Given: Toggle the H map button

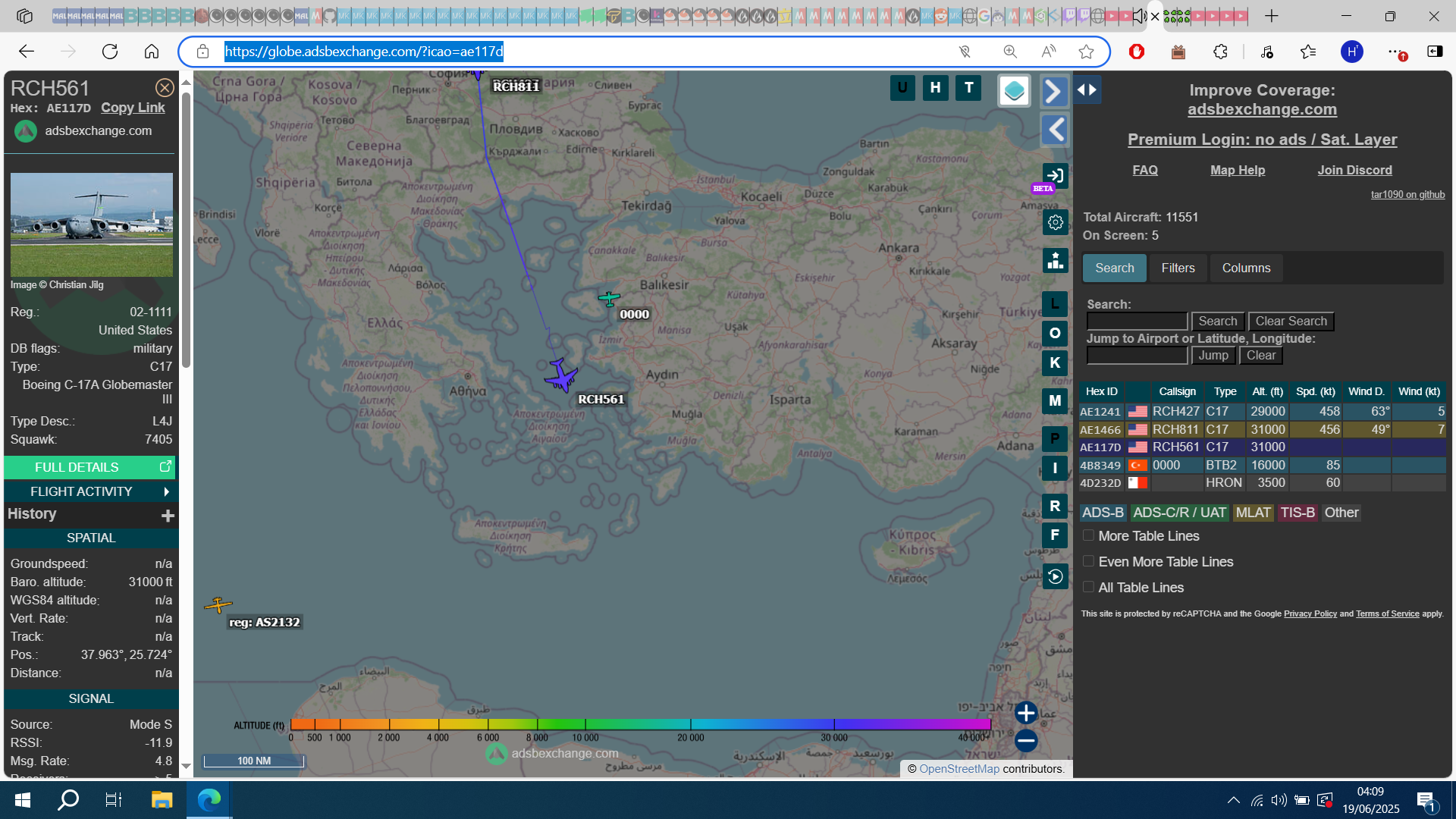Looking at the screenshot, I should [x=936, y=88].
